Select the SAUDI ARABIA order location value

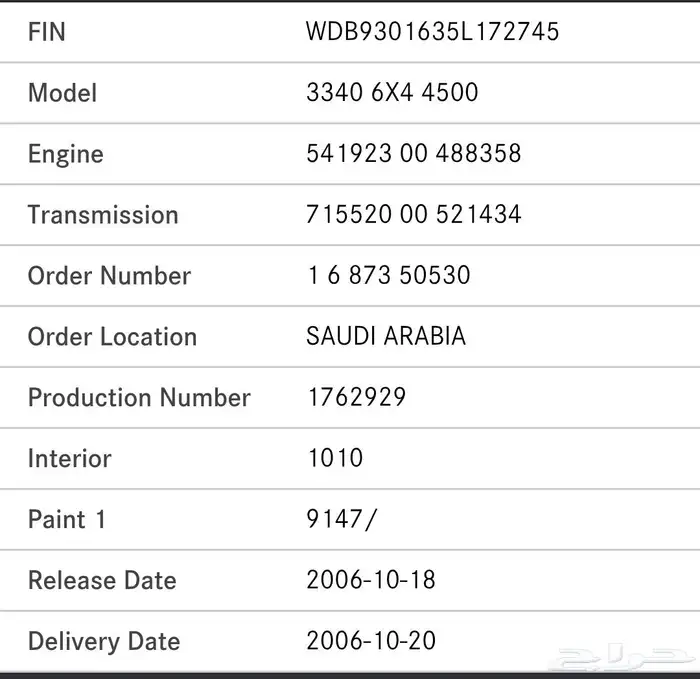point(386,337)
